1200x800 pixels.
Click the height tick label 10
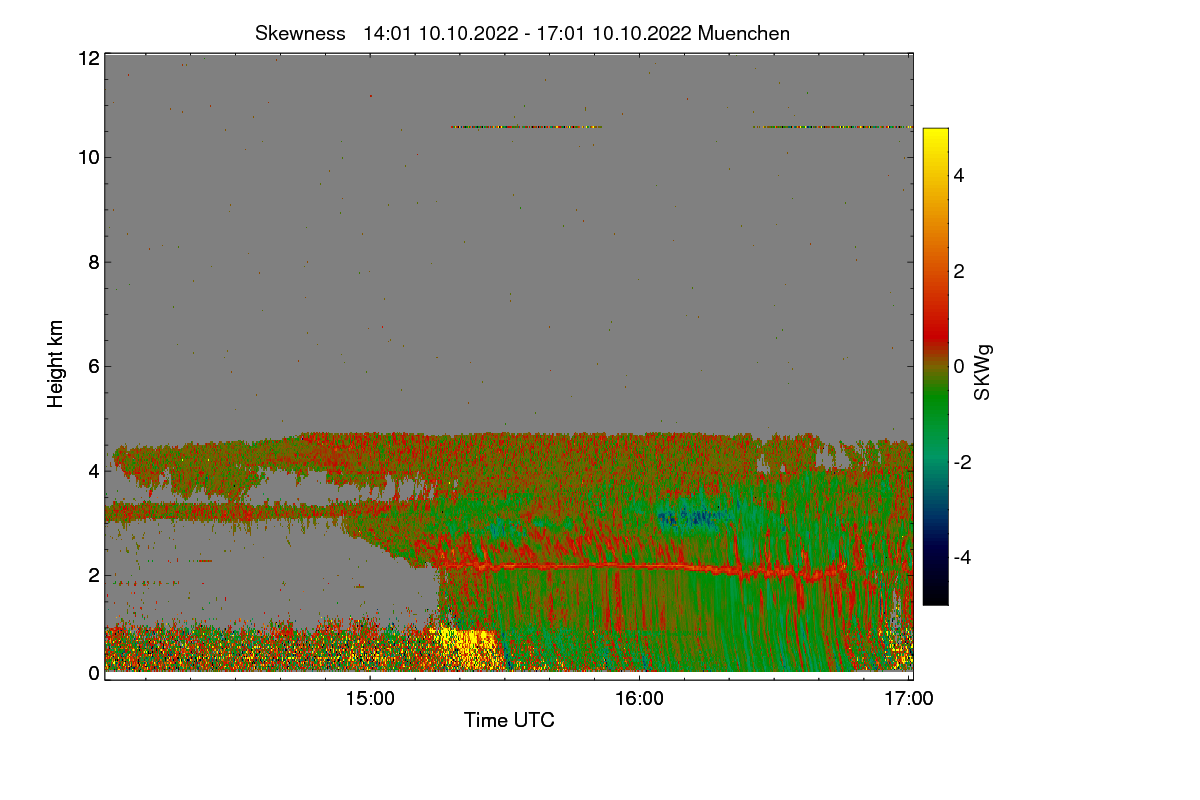[88, 157]
